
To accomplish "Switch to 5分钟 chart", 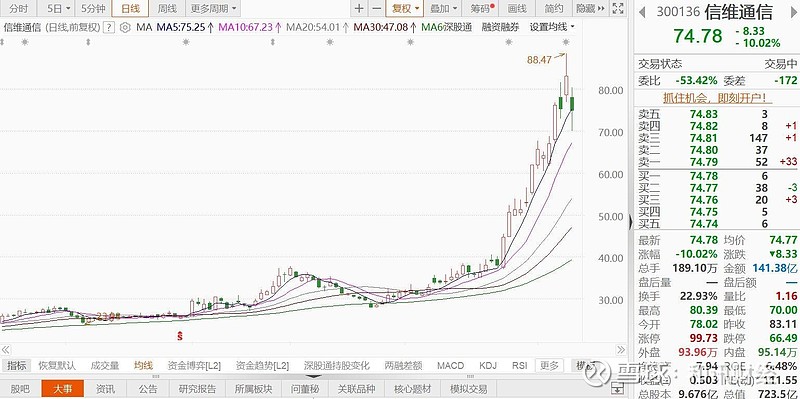I will point(93,8).
